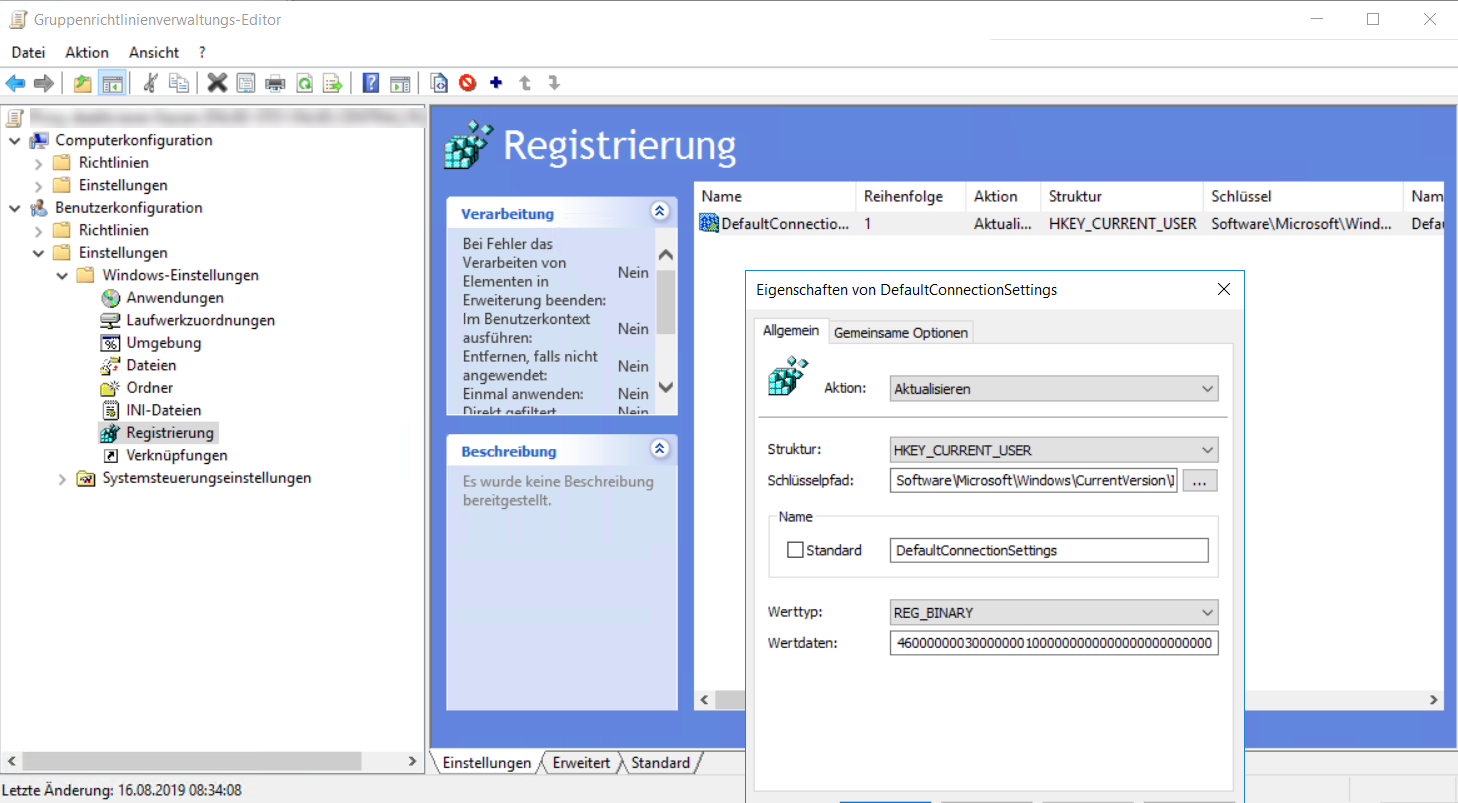Expand Richtlinien under Computerkonfiguration
Screen dimensions: 1458x803
[39, 163]
